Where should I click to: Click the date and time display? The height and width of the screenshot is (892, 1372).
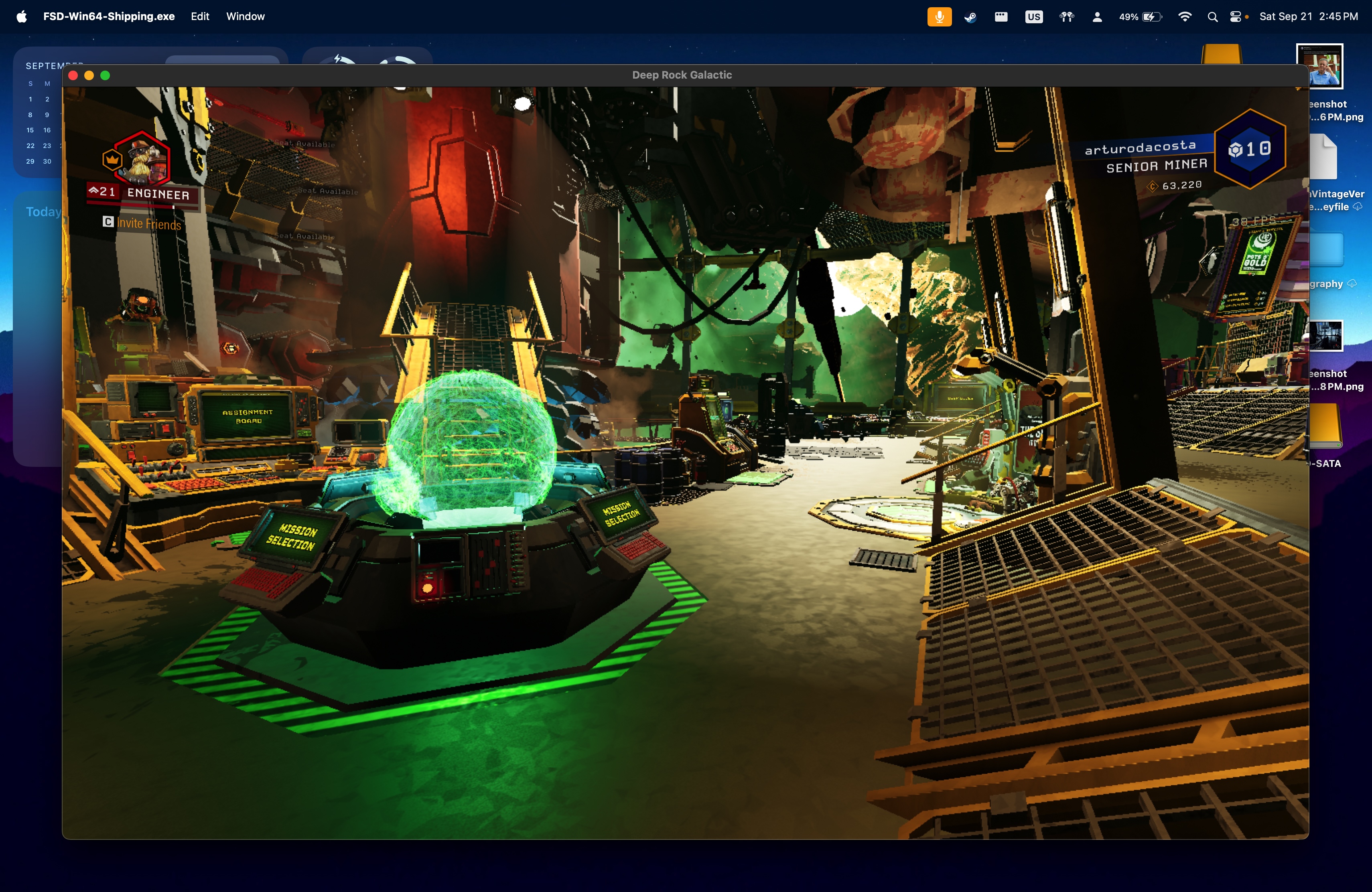point(1308,17)
